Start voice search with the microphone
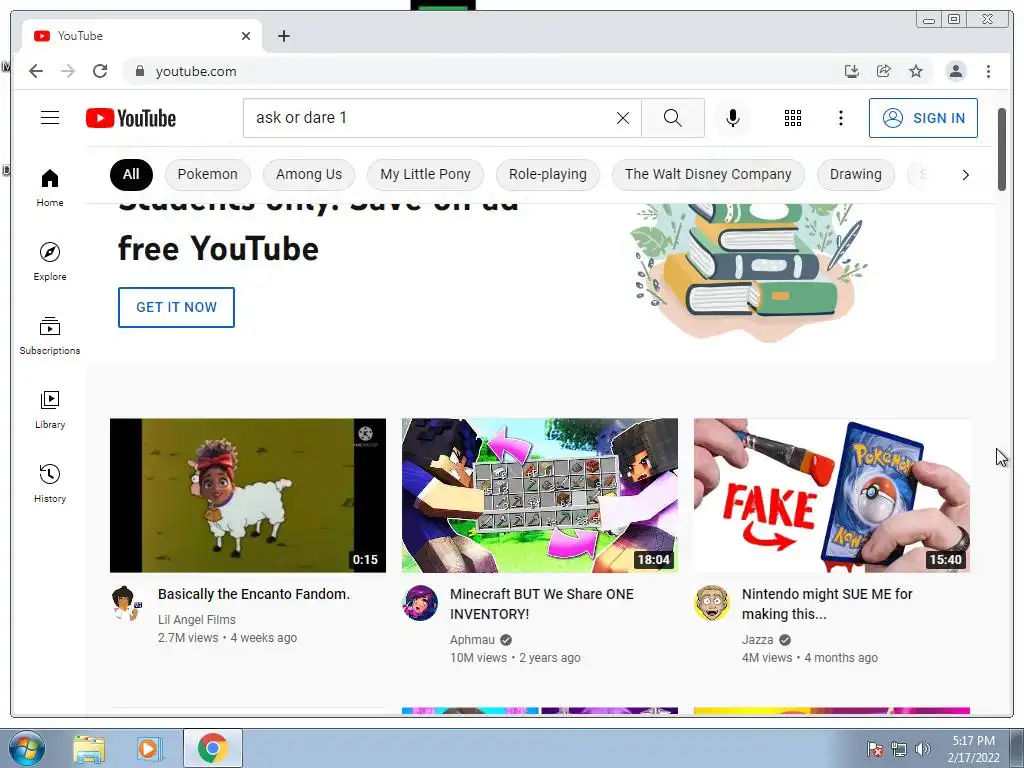Viewport: 1024px width, 768px height. (x=733, y=118)
